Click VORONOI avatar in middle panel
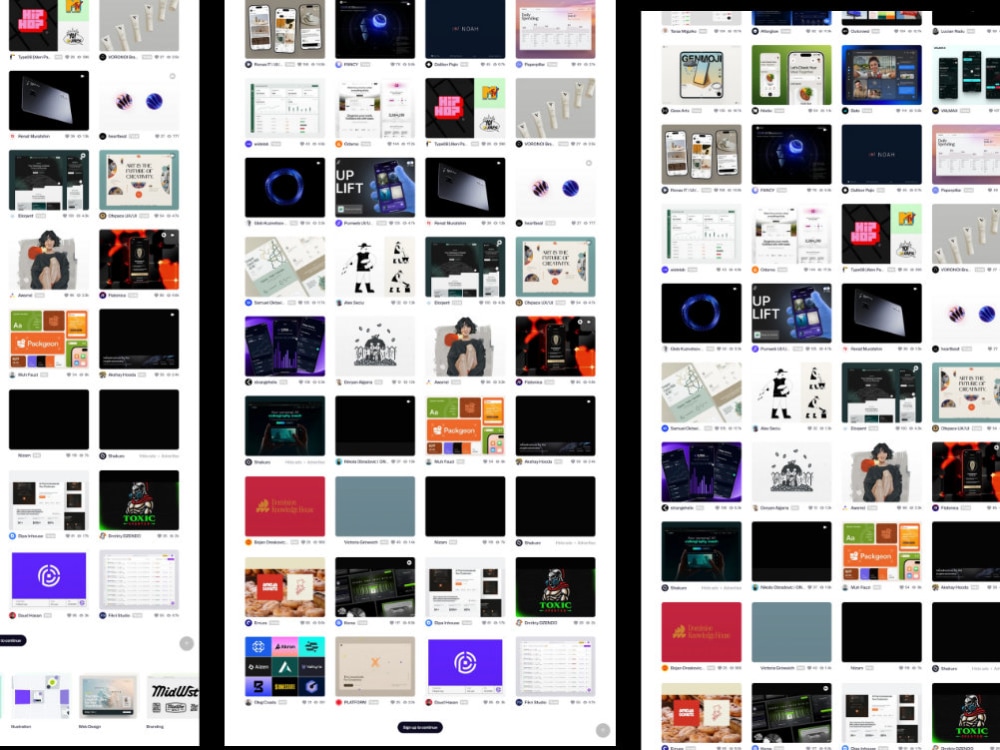 (x=519, y=144)
